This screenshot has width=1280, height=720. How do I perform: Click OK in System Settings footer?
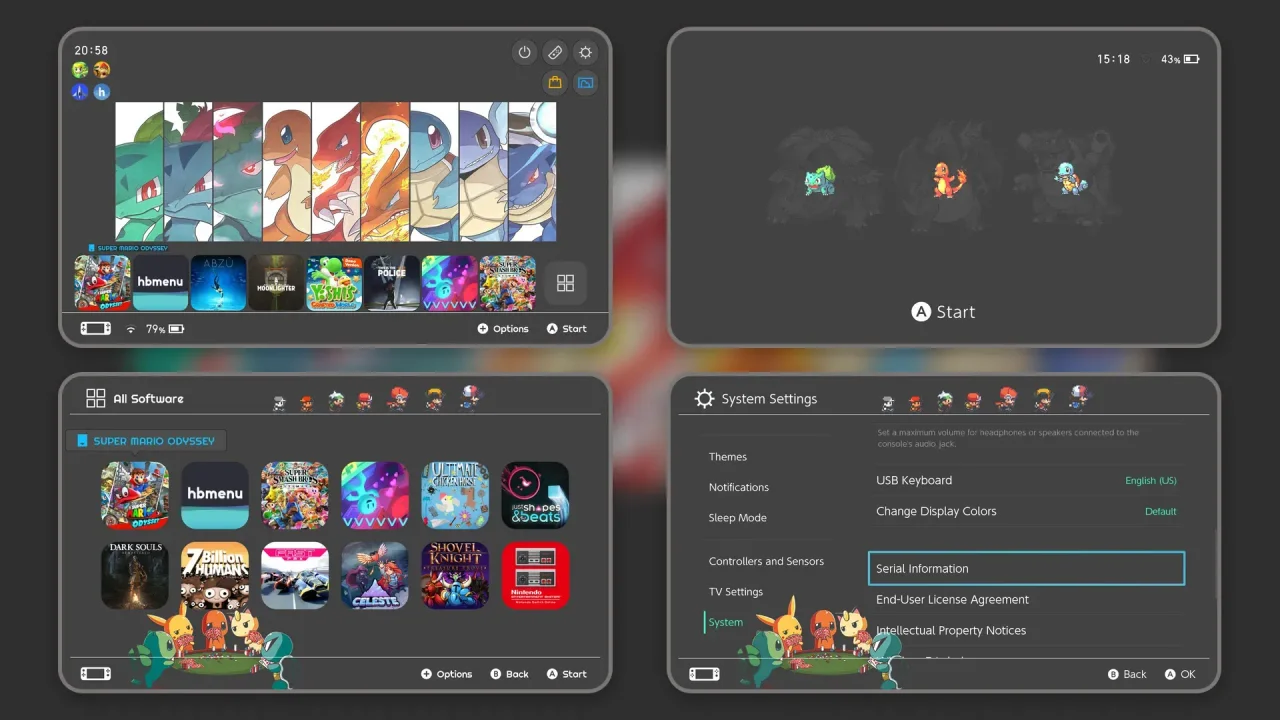(1180, 674)
